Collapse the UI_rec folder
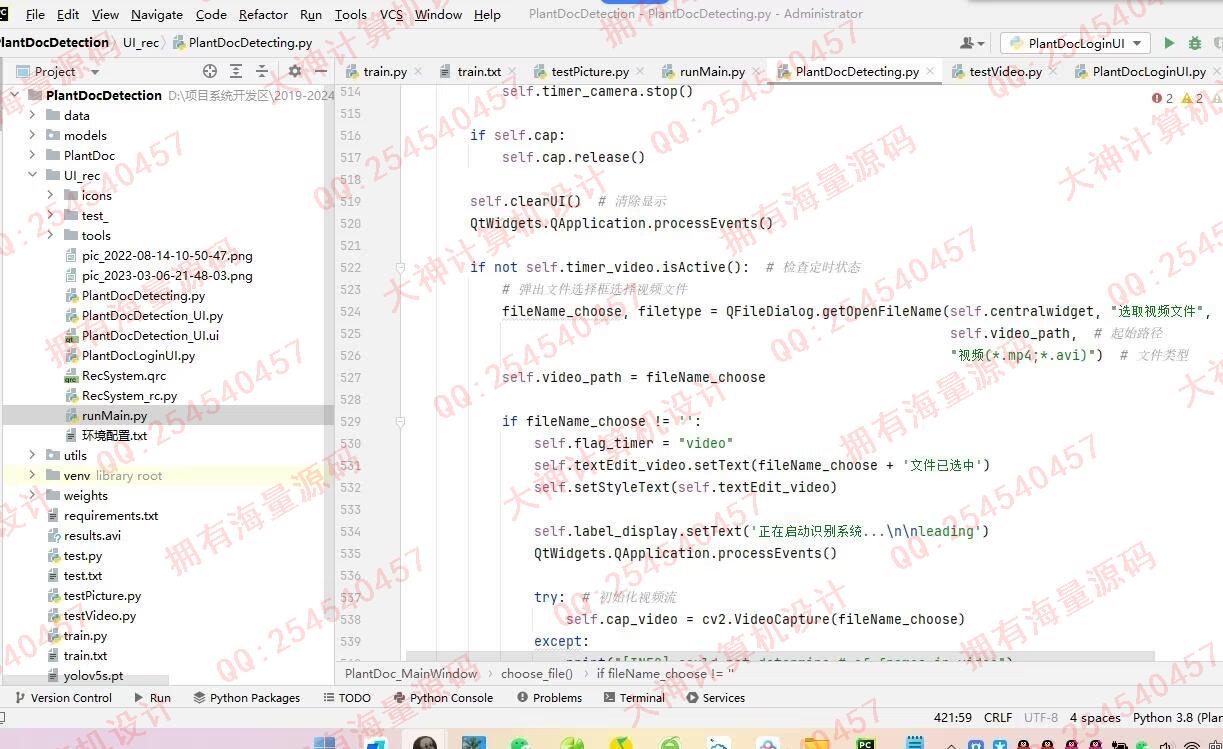Image resolution: width=1223 pixels, height=749 pixels. 32,175
